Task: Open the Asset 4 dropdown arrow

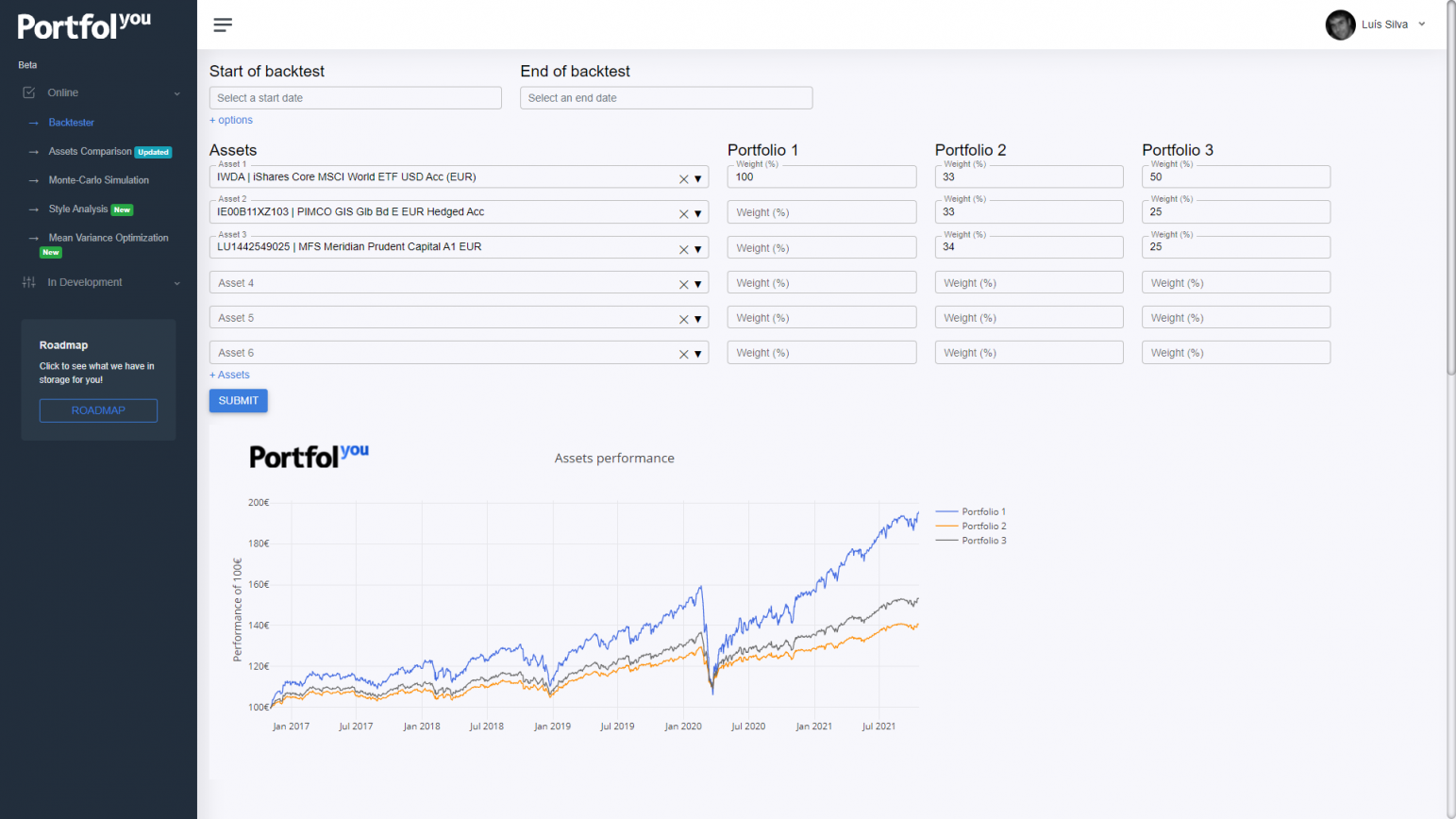Action: (x=698, y=284)
